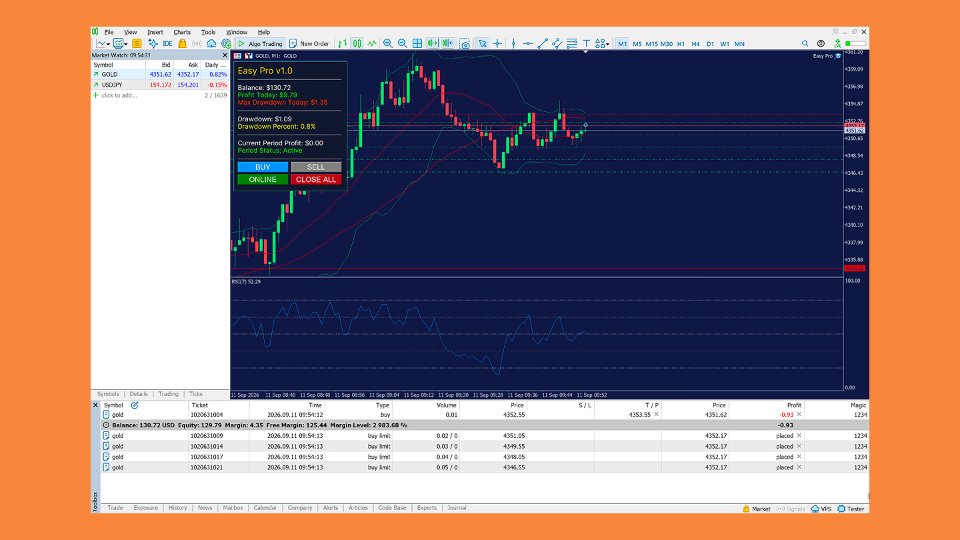Select line chart display icon

pyautogui.click(x=372, y=43)
